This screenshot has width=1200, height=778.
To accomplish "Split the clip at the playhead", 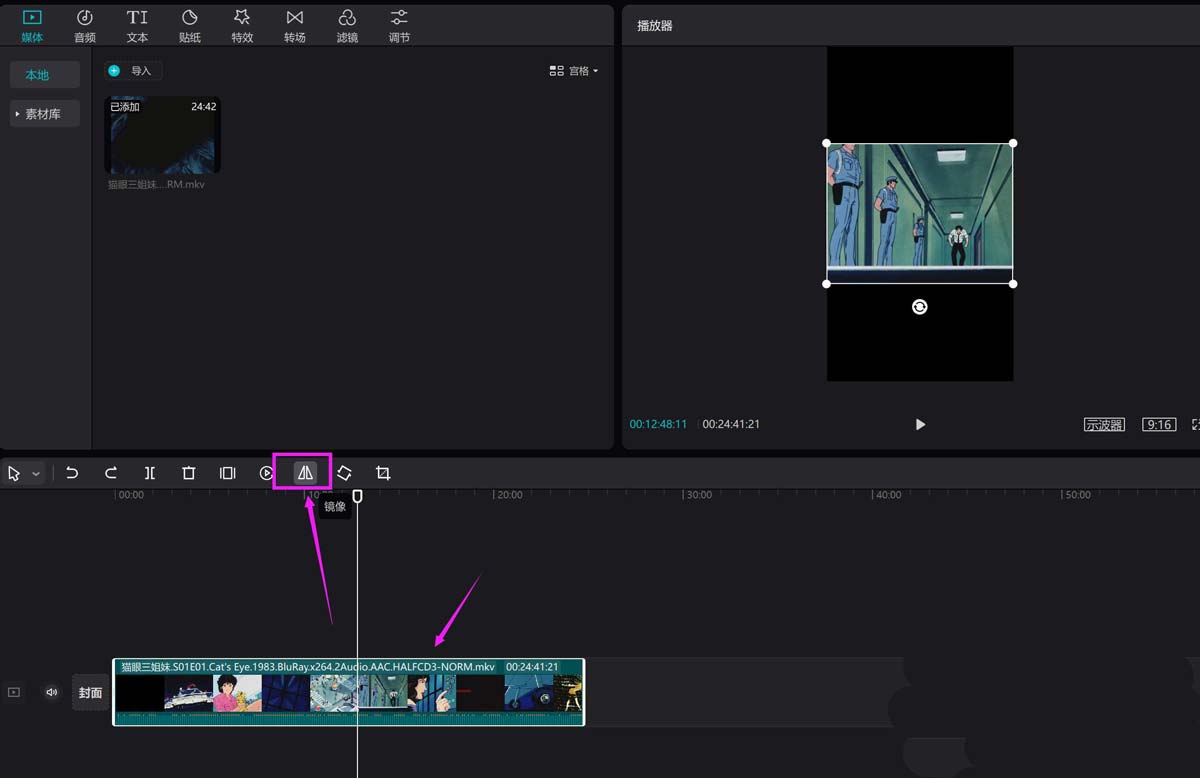I will 149,473.
